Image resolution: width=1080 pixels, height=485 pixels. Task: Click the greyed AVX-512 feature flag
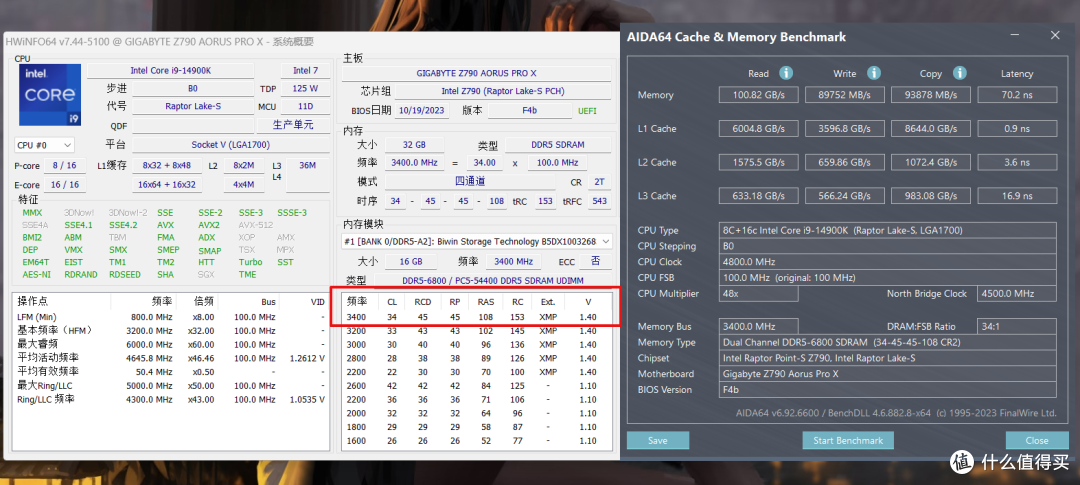(256, 225)
